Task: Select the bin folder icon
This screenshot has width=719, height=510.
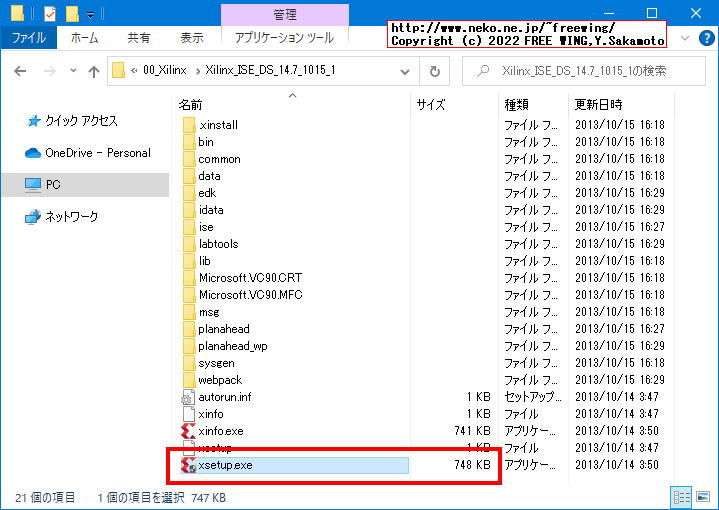Action: (188, 142)
